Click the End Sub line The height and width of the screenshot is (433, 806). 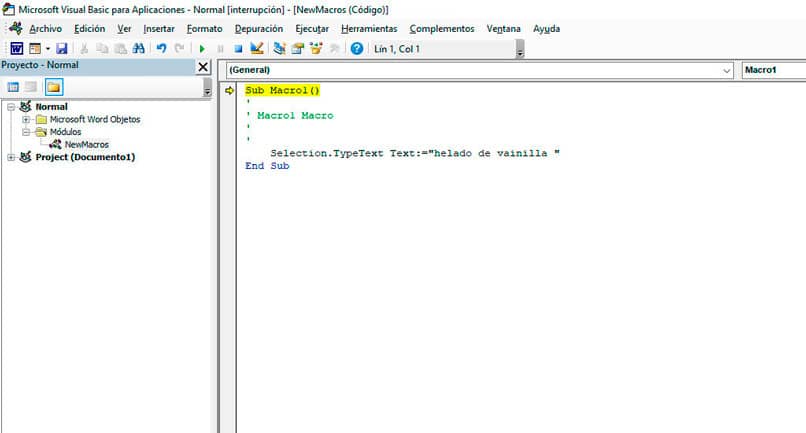click(x=267, y=166)
